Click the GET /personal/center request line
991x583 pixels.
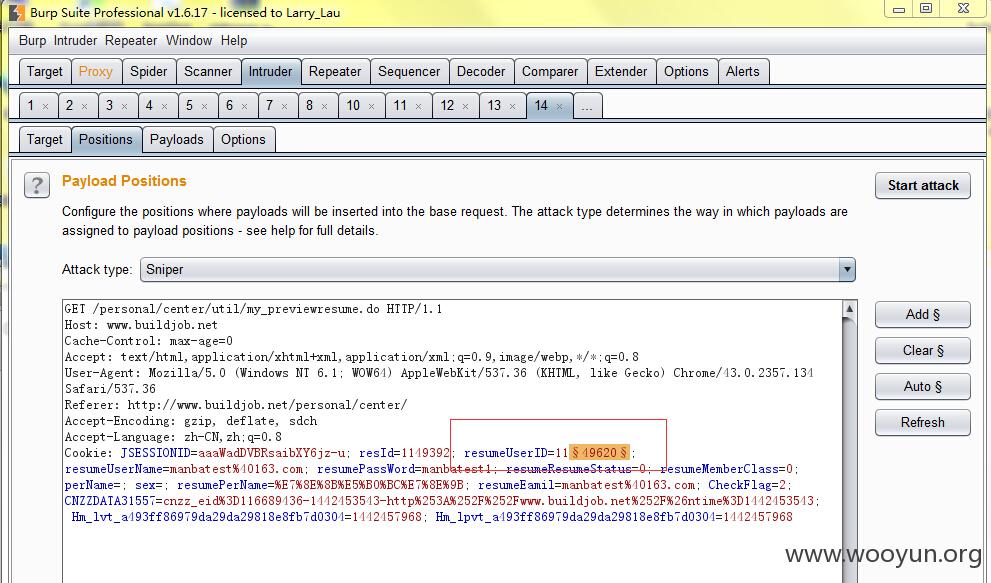click(x=253, y=309)
